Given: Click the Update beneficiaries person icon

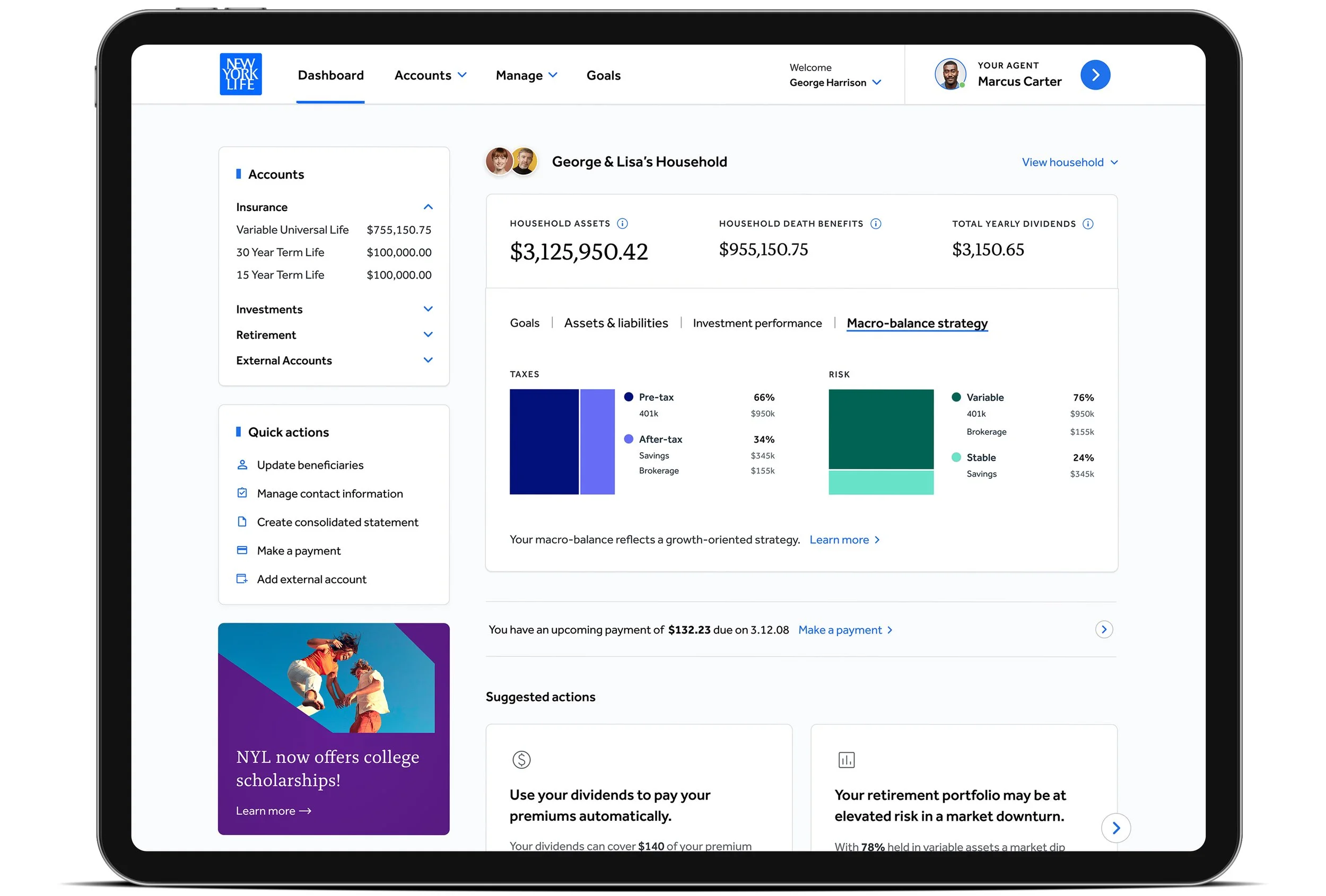Looking at the screenshot, I should click(242, 465).
